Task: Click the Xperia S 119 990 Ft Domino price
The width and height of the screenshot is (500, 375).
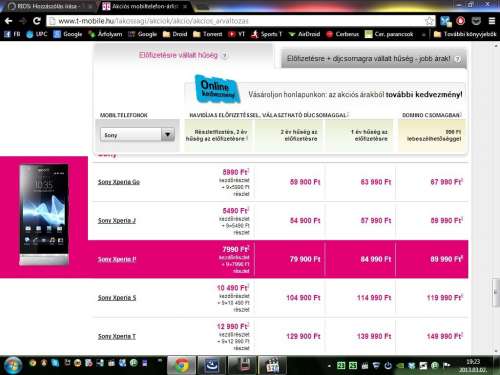Action: [445, 298]
